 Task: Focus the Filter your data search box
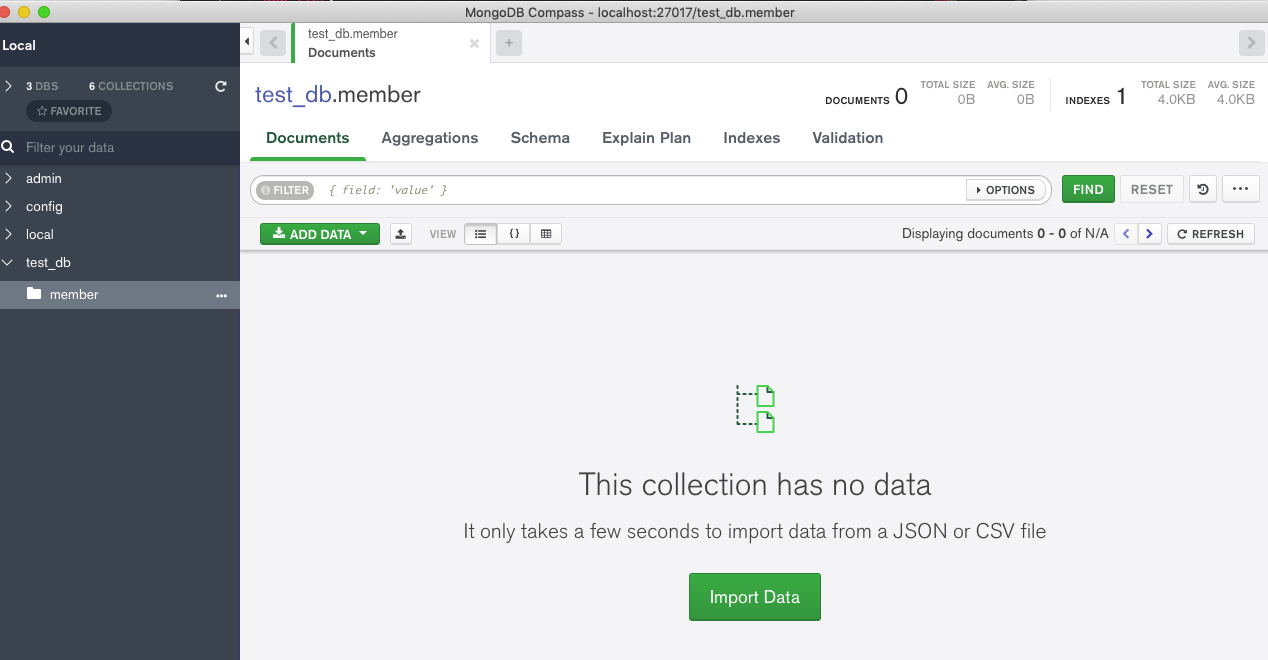pos(120,147)
